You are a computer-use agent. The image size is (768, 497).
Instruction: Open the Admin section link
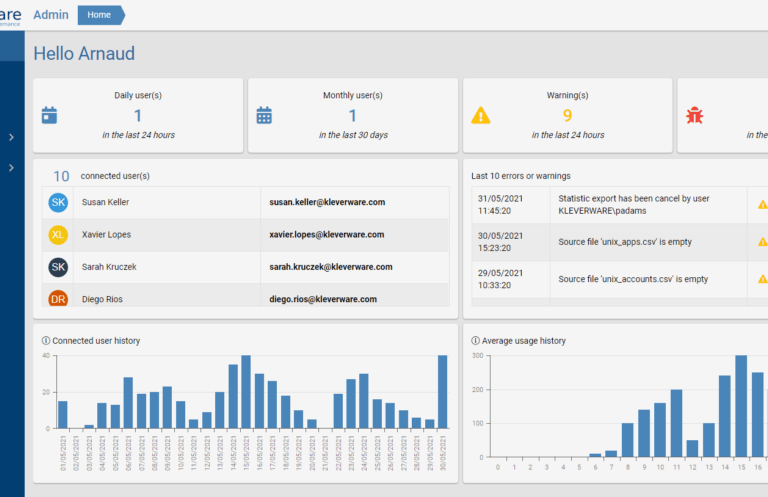click(x=51, y=15)
